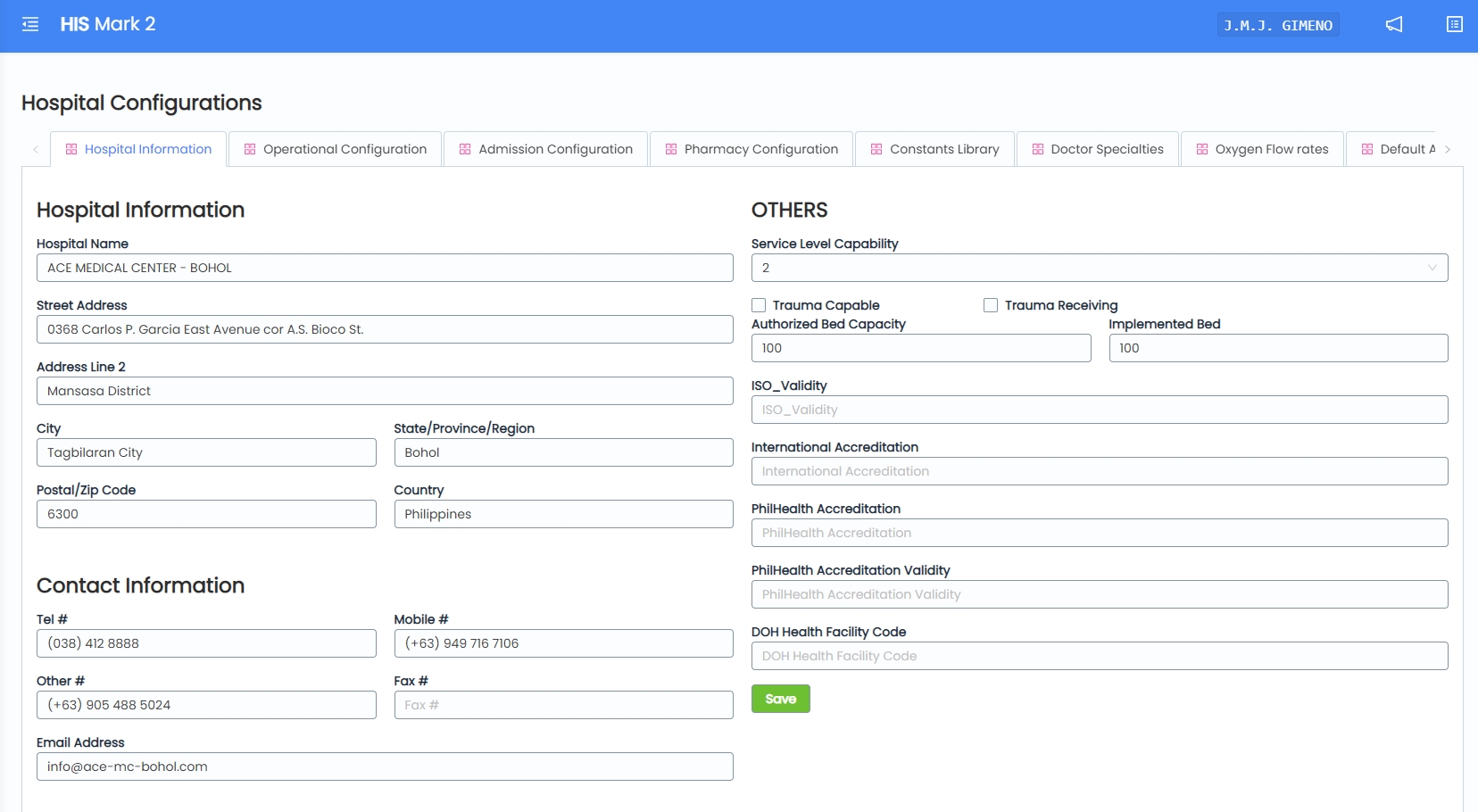The image size is (1478, 812).
Task: Focus the DOH Health Facility Code field
Action: 1099,656
